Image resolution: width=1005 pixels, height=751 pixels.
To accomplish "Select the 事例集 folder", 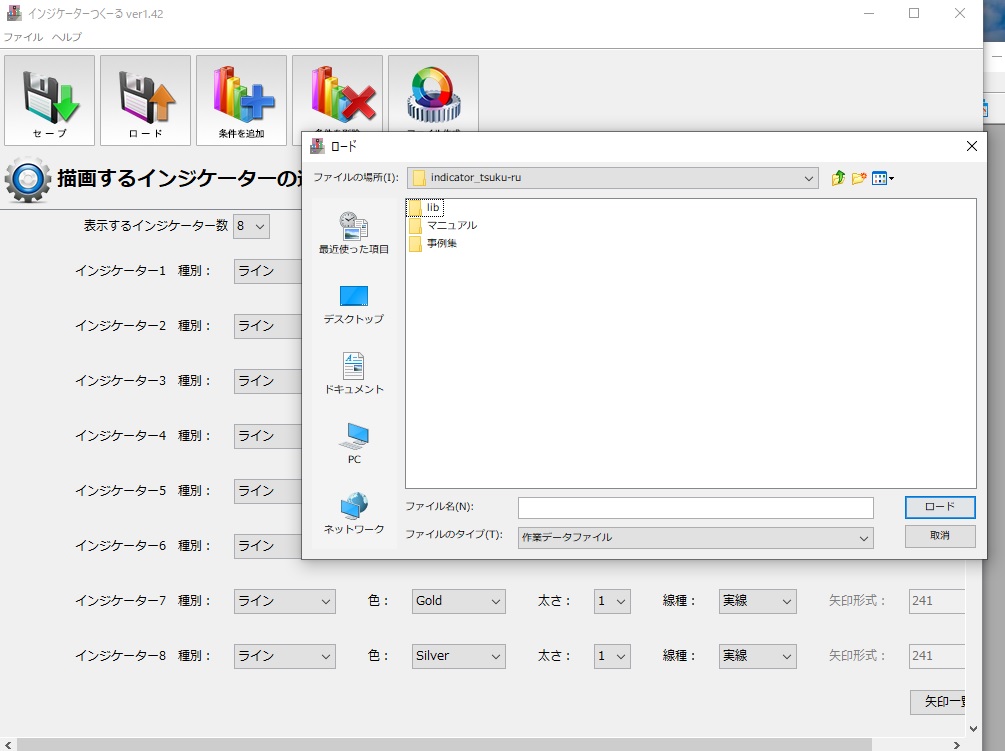I will (440, 243).
